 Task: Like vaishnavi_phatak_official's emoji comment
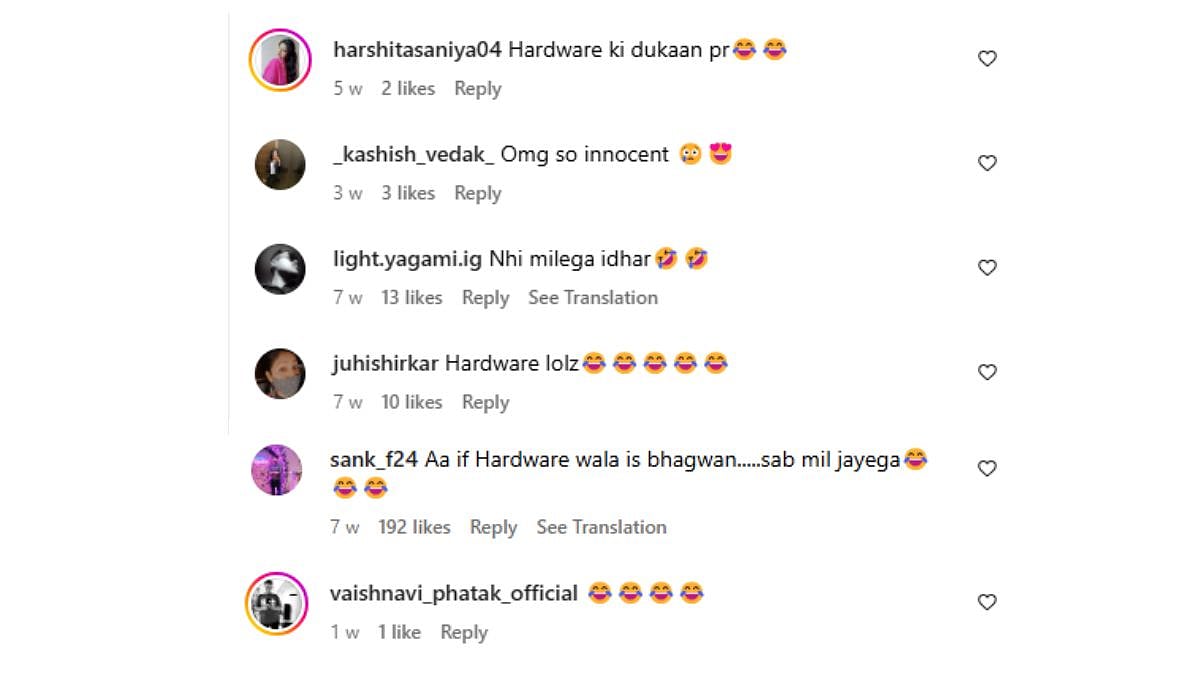[987, 602]
